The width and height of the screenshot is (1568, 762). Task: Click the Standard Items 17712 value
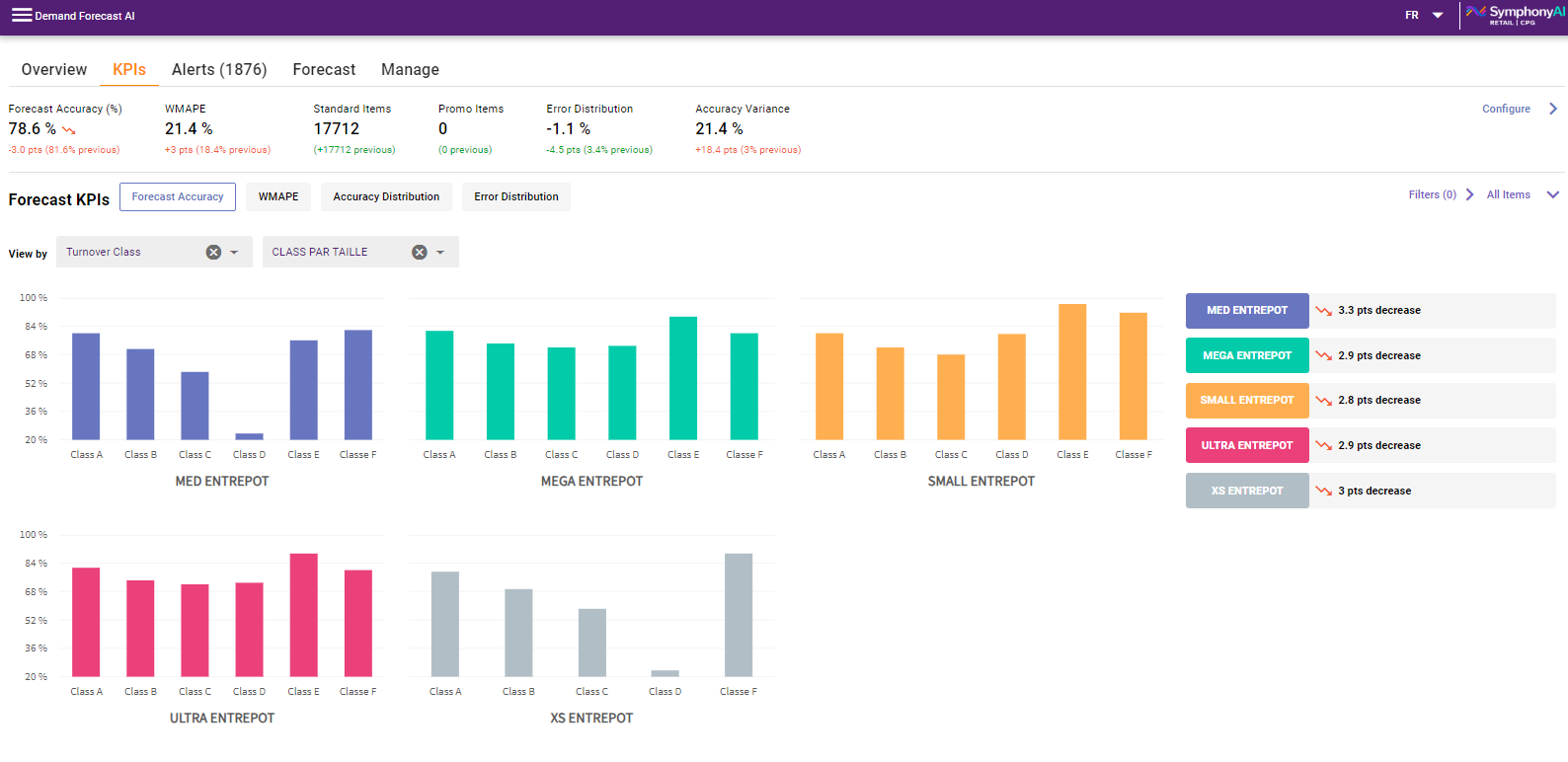[337, 129]
